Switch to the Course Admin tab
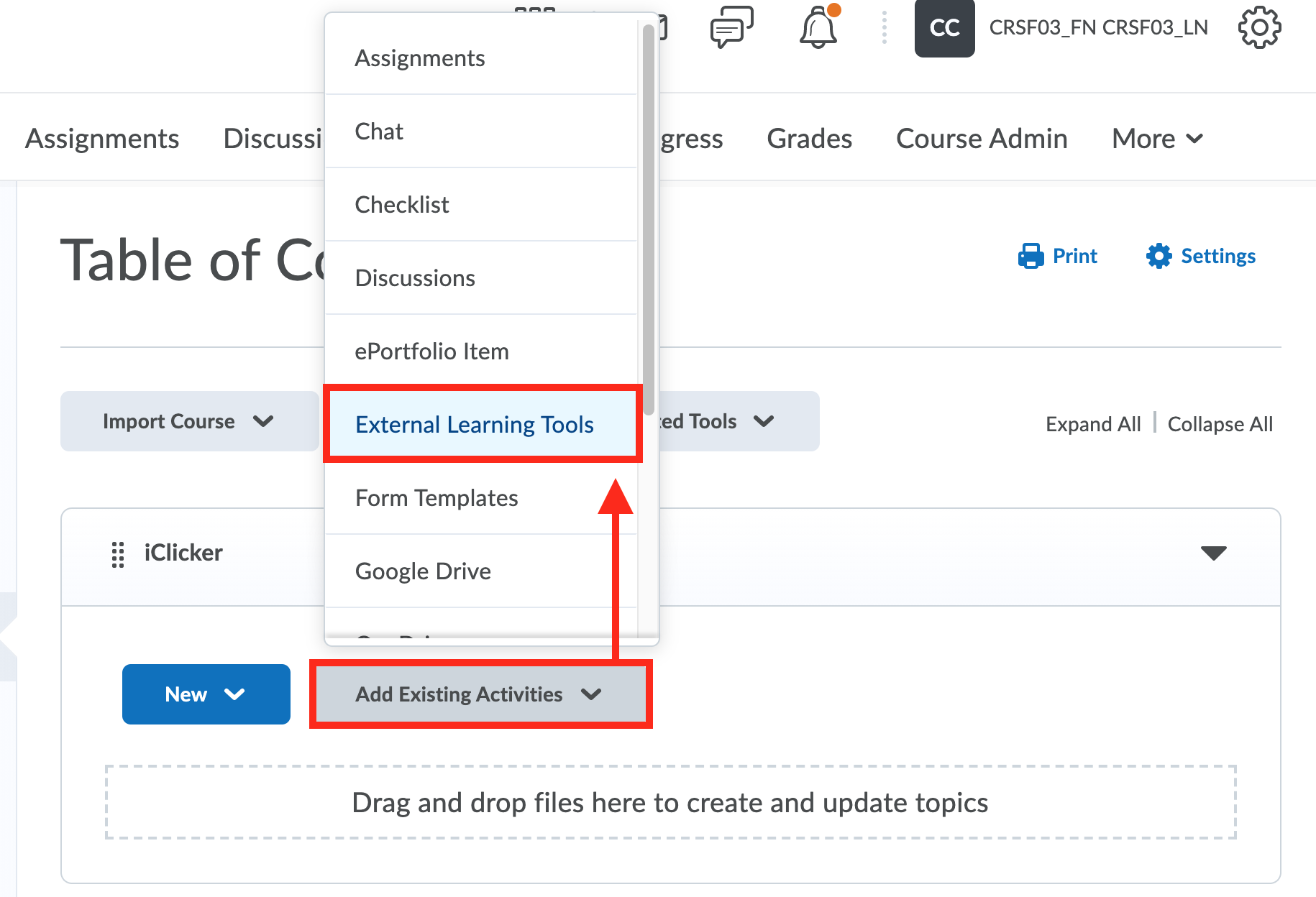The height and width of the screenshot is (897, 1316). tap(982, 138)
